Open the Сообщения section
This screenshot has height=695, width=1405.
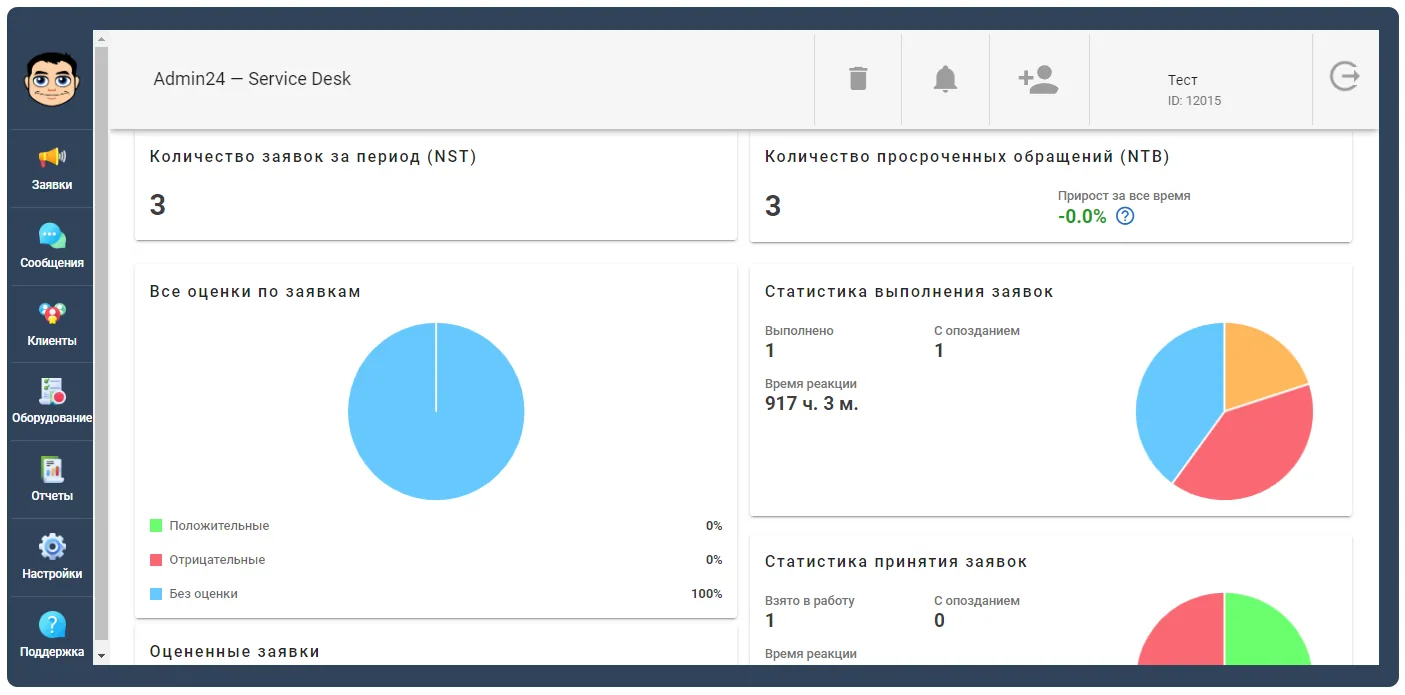click(51, 247)
